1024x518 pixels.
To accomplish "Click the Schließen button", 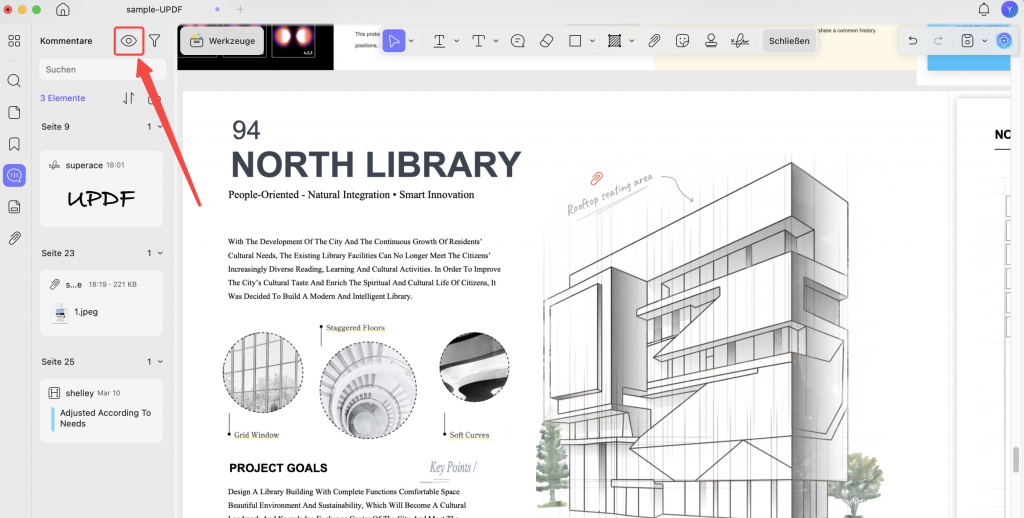I will coord(789,40).
